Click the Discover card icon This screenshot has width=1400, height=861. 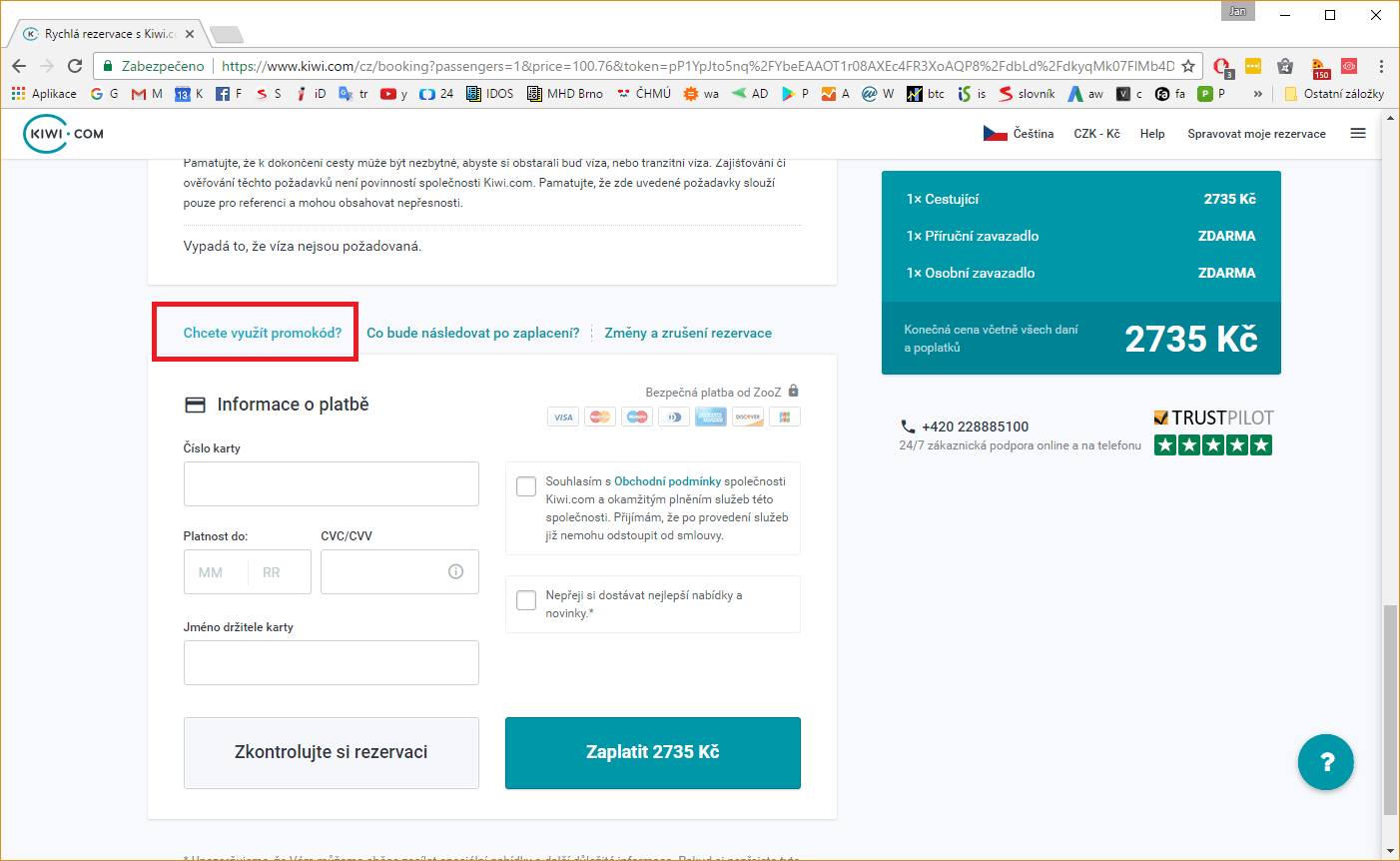pyautogui.click(x=748, y=417)
